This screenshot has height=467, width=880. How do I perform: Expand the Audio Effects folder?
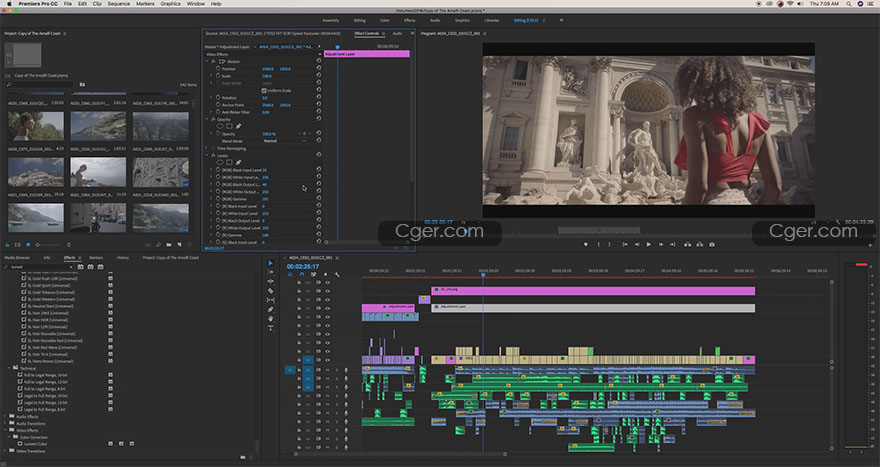[x=6, y=416]
